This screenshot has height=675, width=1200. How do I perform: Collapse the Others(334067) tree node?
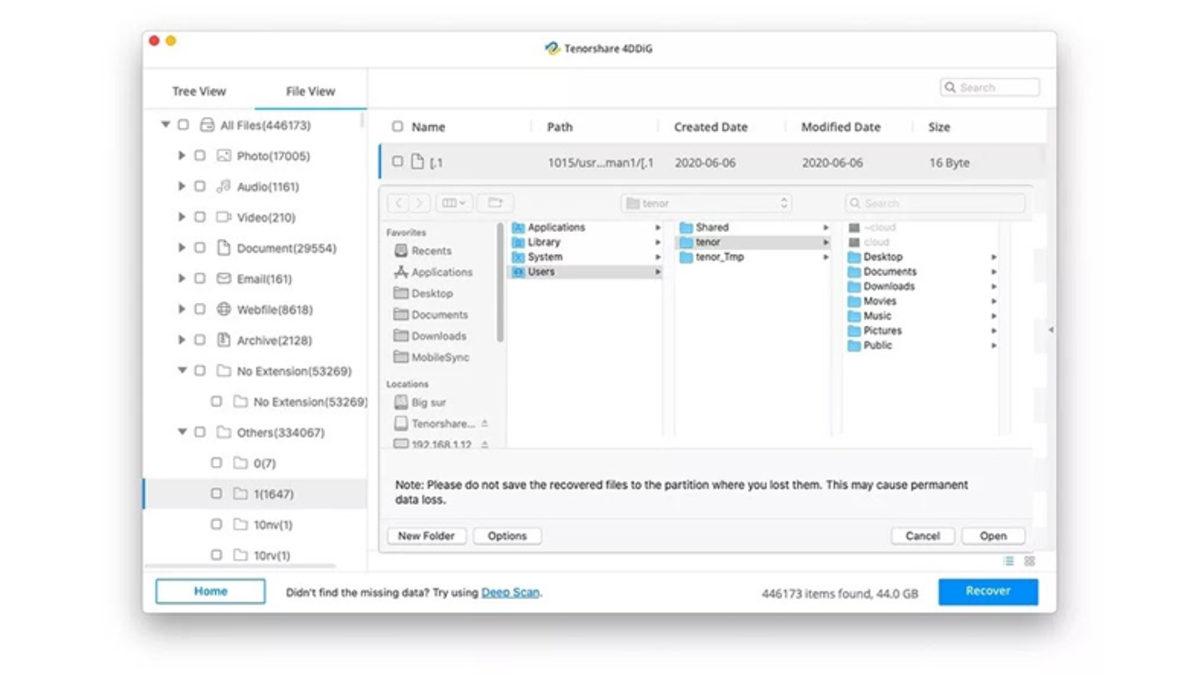point(183,432)
